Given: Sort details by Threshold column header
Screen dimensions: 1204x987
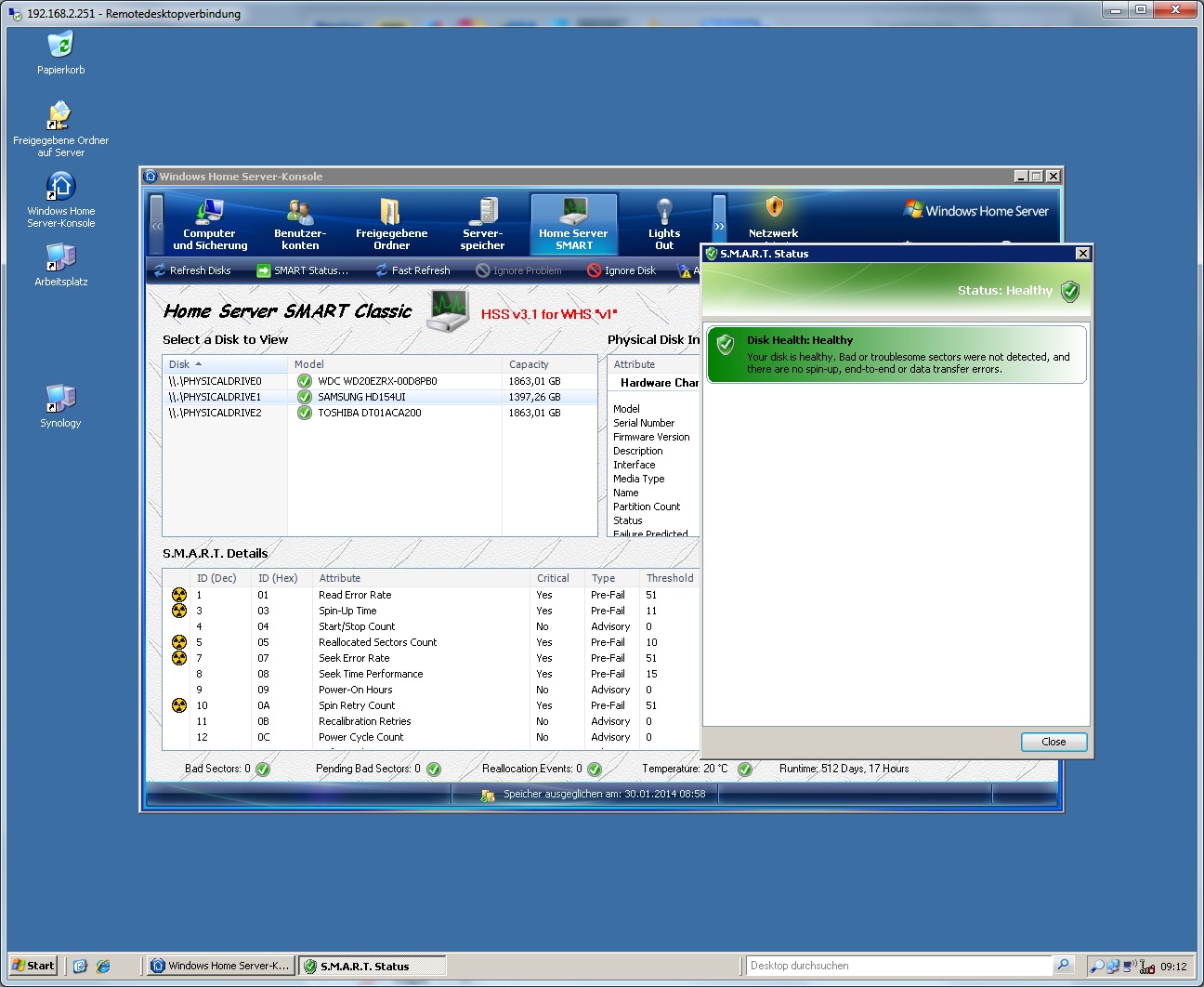Looking at the screenshot, I should click(670, 578).
